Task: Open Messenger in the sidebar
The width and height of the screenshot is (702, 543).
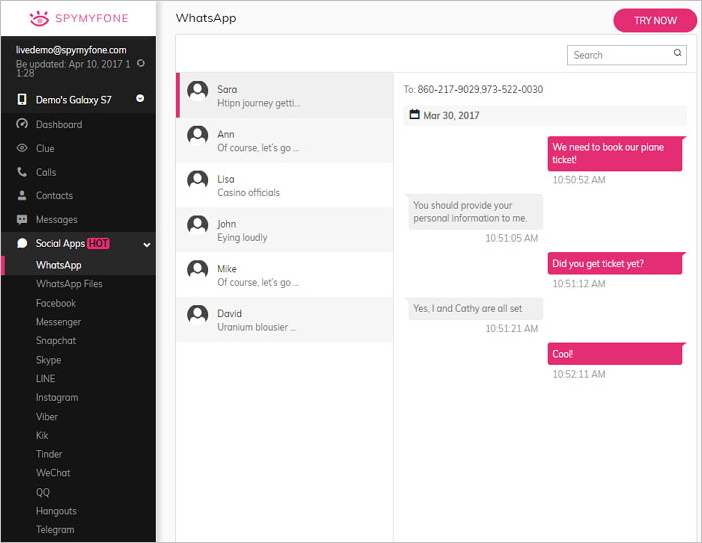Action: tap(58, 322)
